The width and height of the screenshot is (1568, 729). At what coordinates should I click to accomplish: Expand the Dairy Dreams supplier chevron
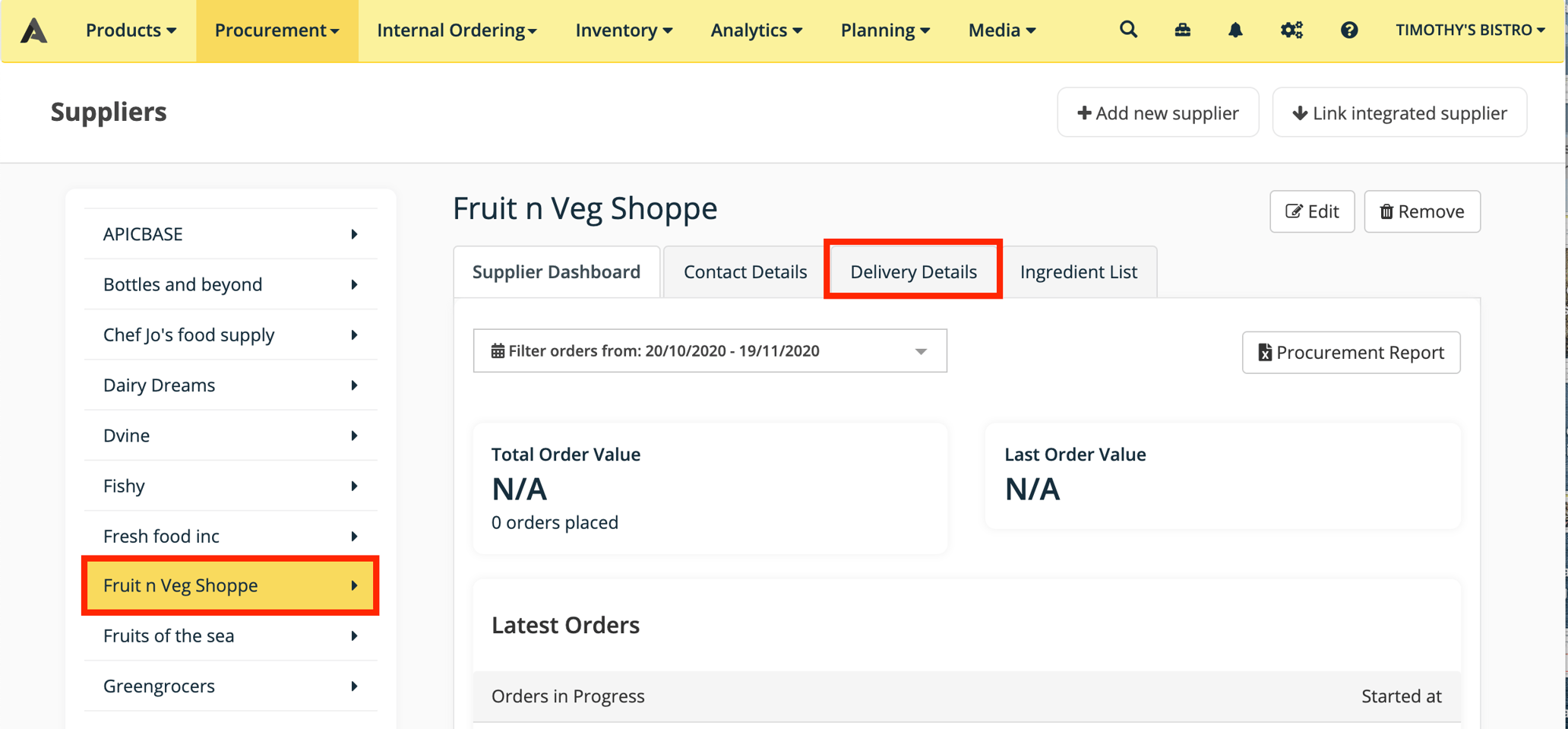[354, 385]
